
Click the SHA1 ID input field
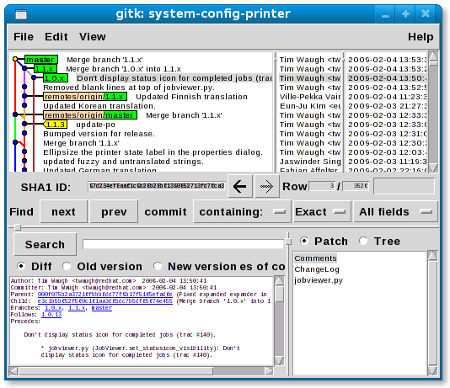click(157, 186)
